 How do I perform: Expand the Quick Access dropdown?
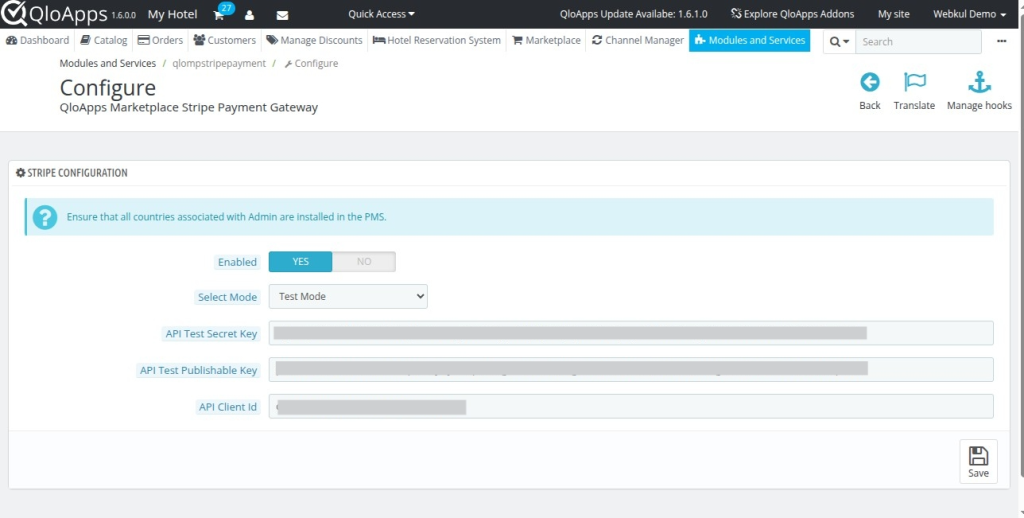tap(381, 14)
